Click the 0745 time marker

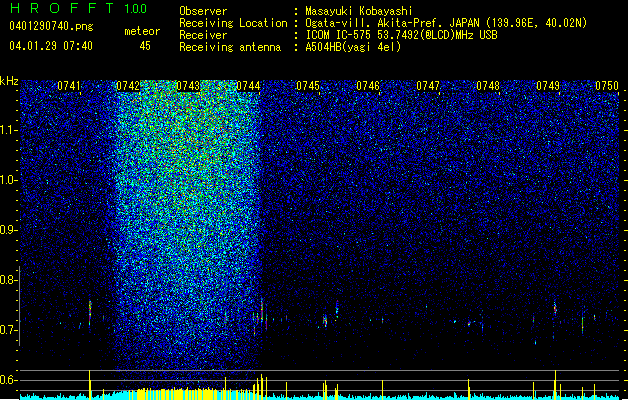[x=308, y=86]
